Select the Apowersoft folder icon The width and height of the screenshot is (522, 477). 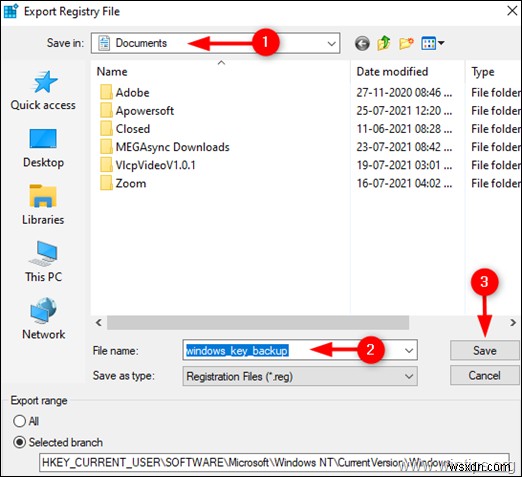pyautogui.click(x=106, y=111)
